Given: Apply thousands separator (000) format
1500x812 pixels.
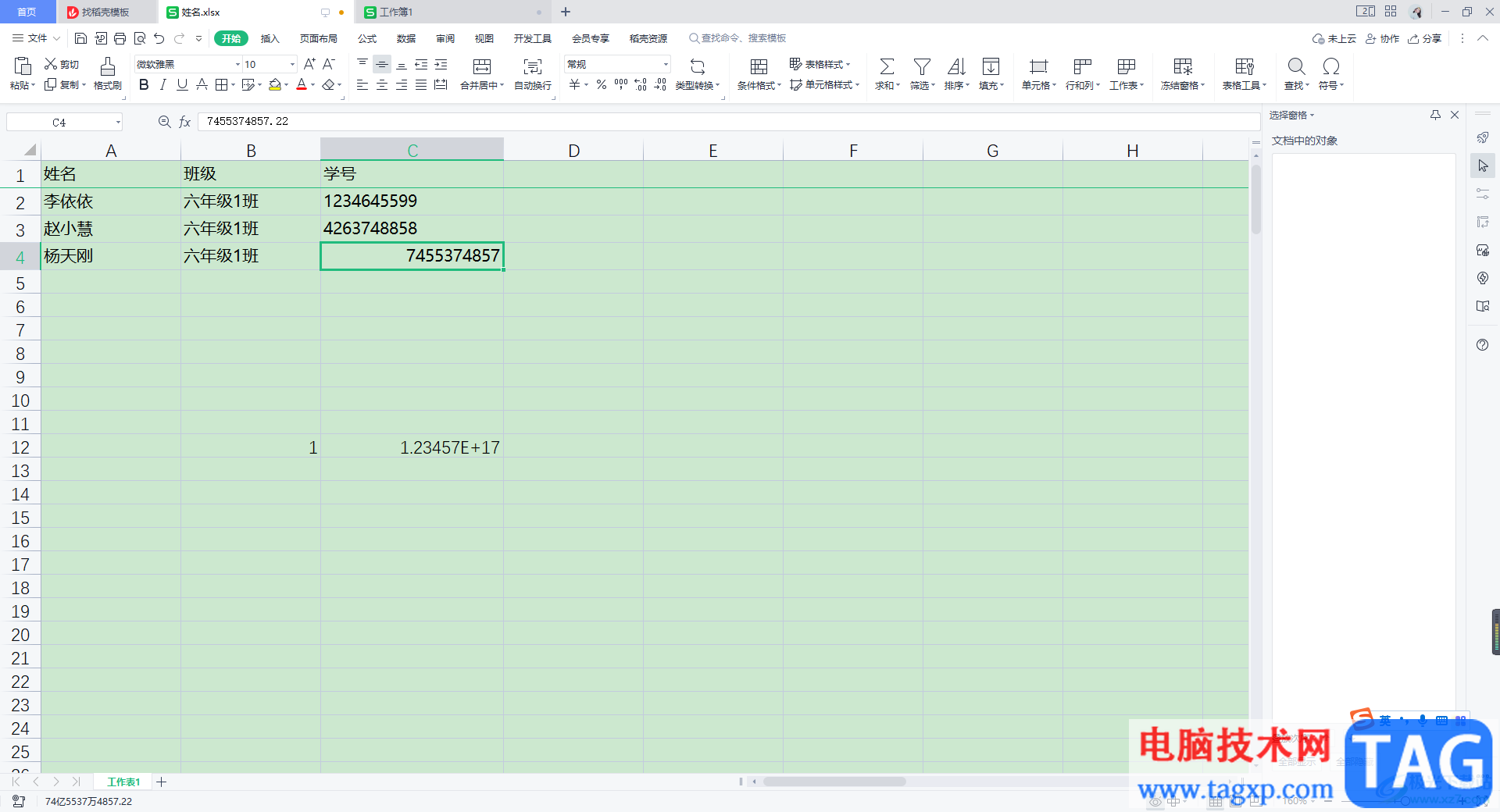Looking at the screenshot, I should coord(621,84).
